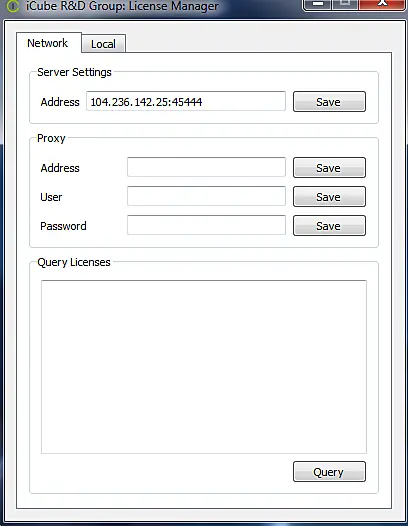Screen dimensions: 408x526
Task: Click the Server Settings address field
Action: (186, 101)
